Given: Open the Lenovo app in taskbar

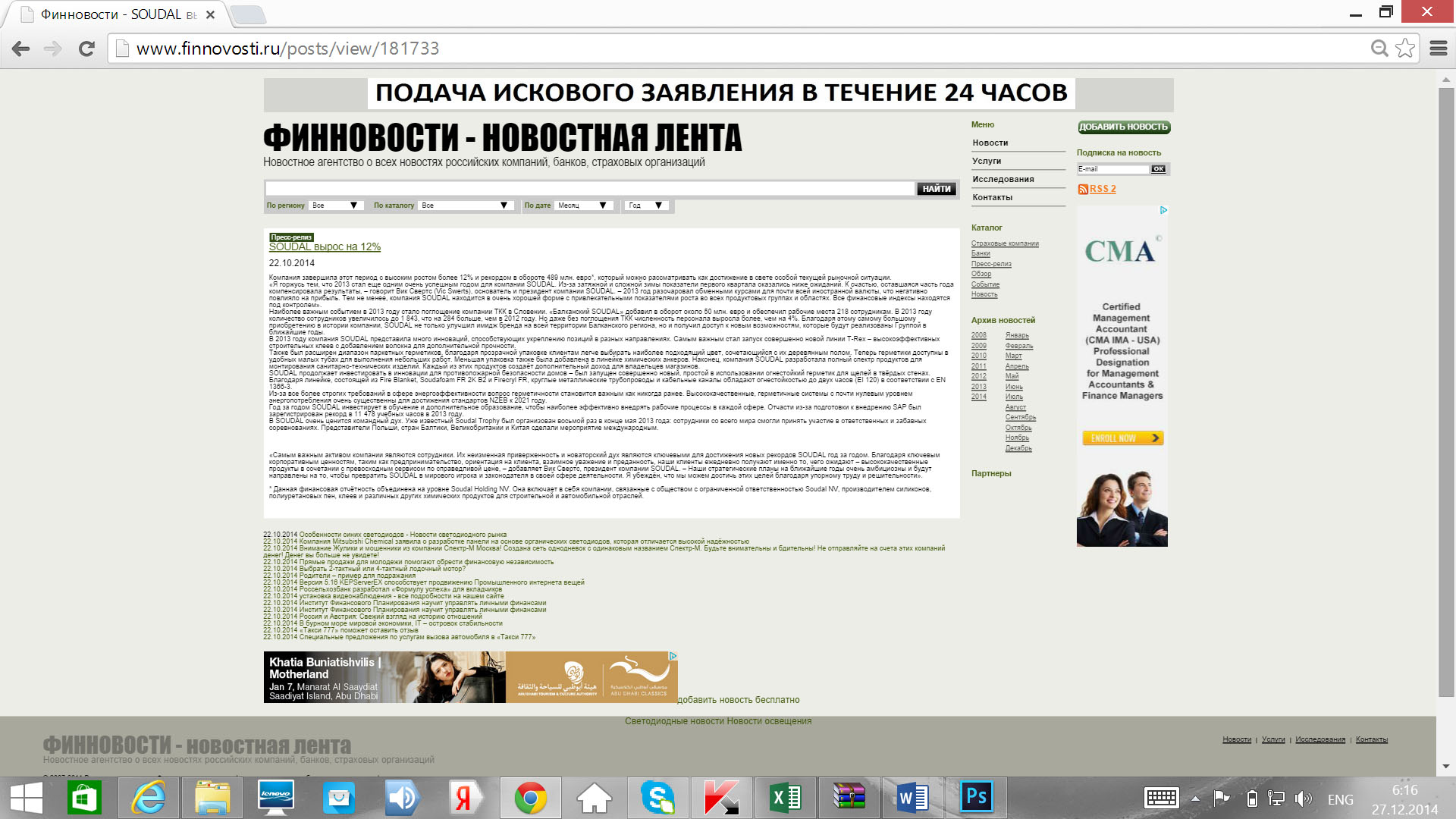Looking at the screenshot, I should click(276, 798).
